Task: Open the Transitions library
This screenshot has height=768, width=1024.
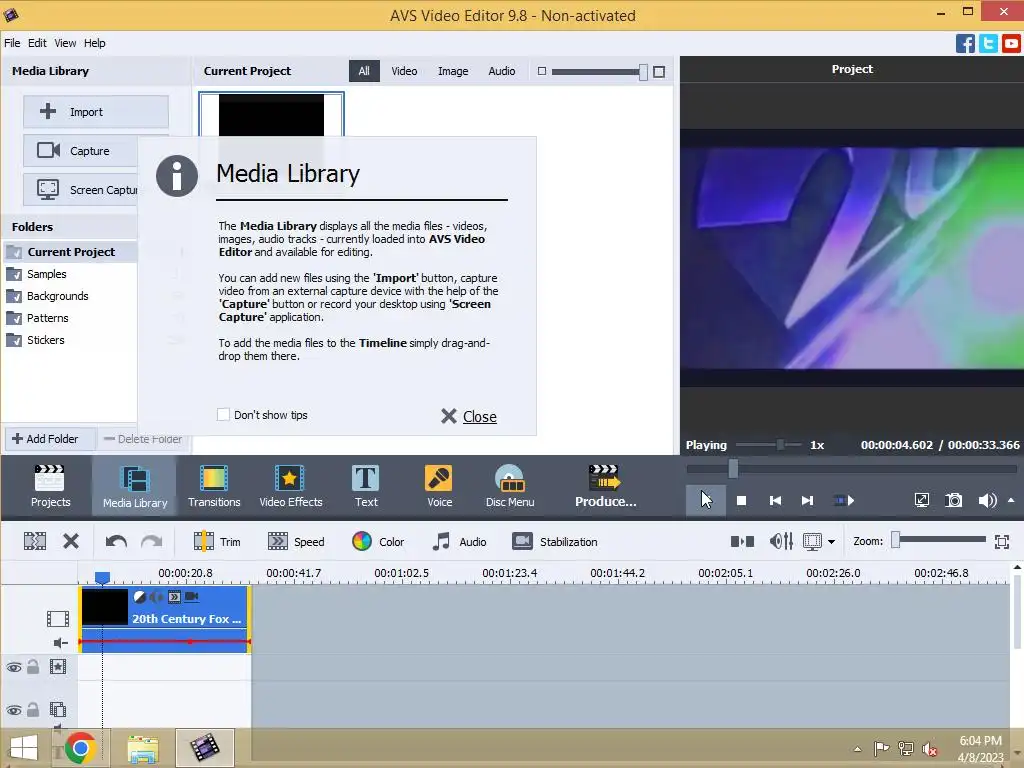Action: point(214,486)
